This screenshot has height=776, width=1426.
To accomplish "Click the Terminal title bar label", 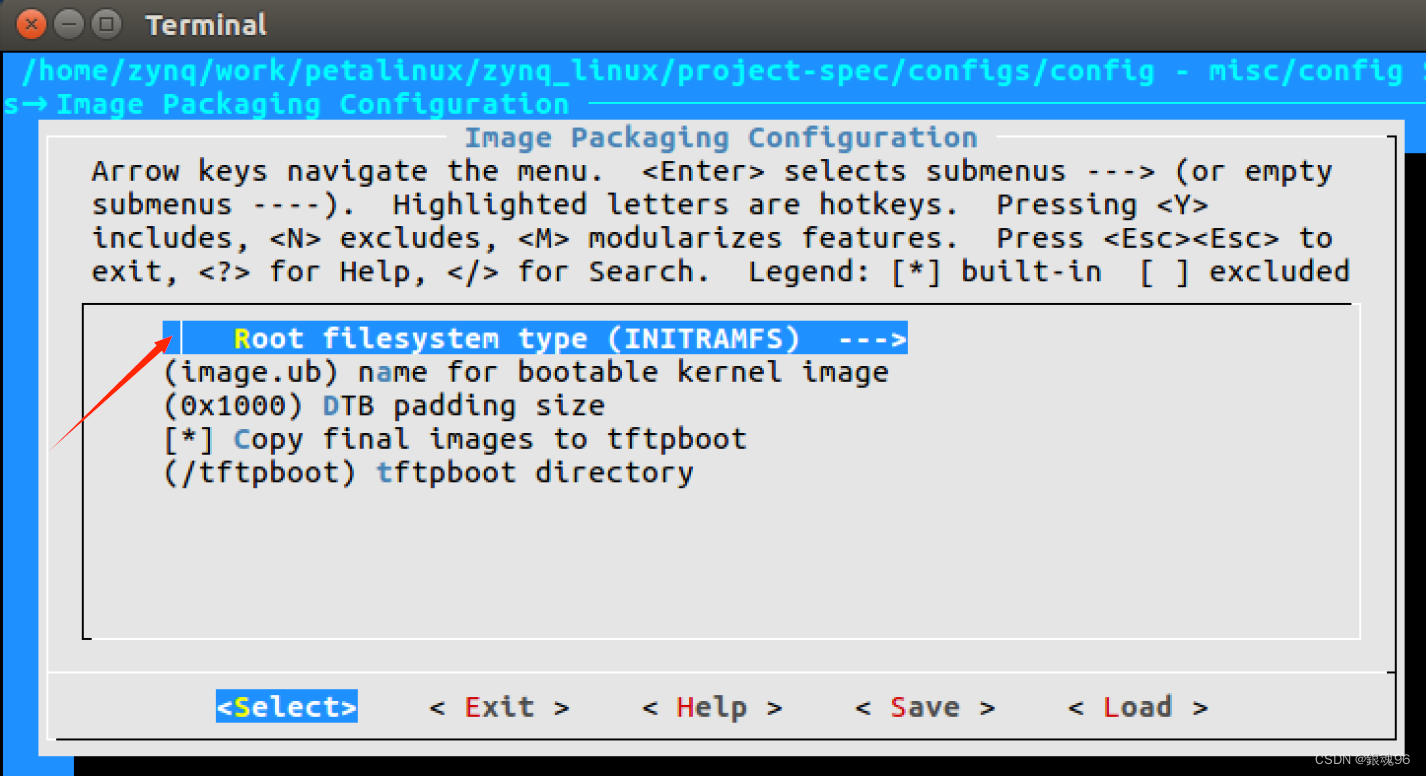I will (x=205, y=24).
